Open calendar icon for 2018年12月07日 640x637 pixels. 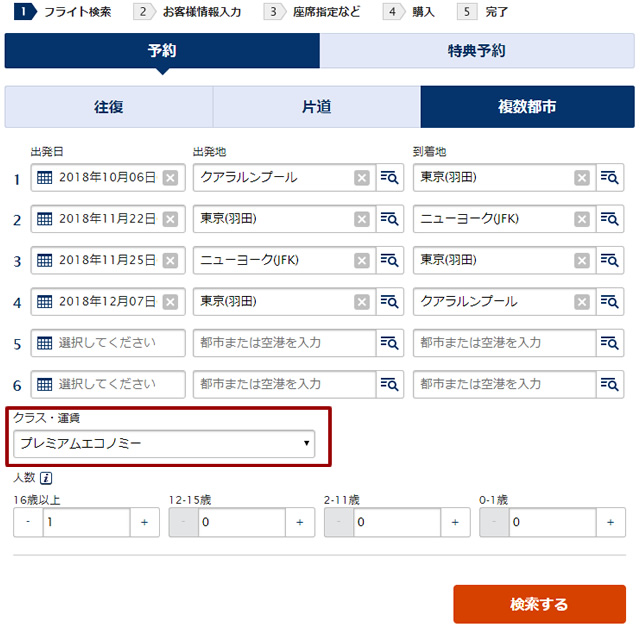click(44, 302)
